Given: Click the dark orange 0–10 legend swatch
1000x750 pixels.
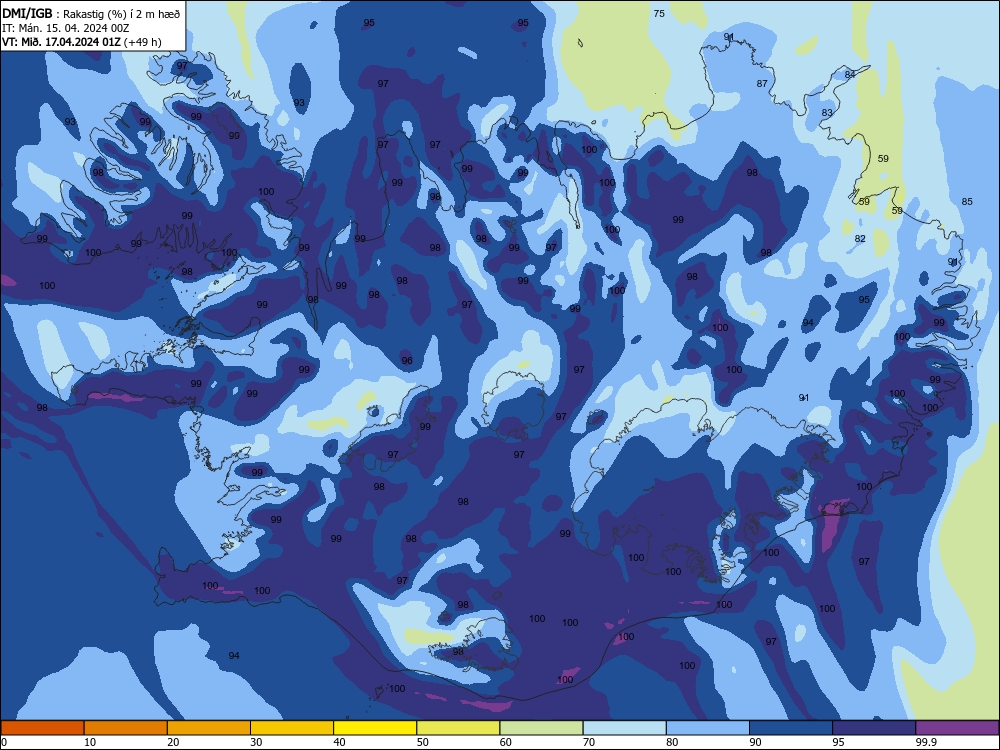Looking at the screenshot, I should pyautogui.click(x=42, y=728).
